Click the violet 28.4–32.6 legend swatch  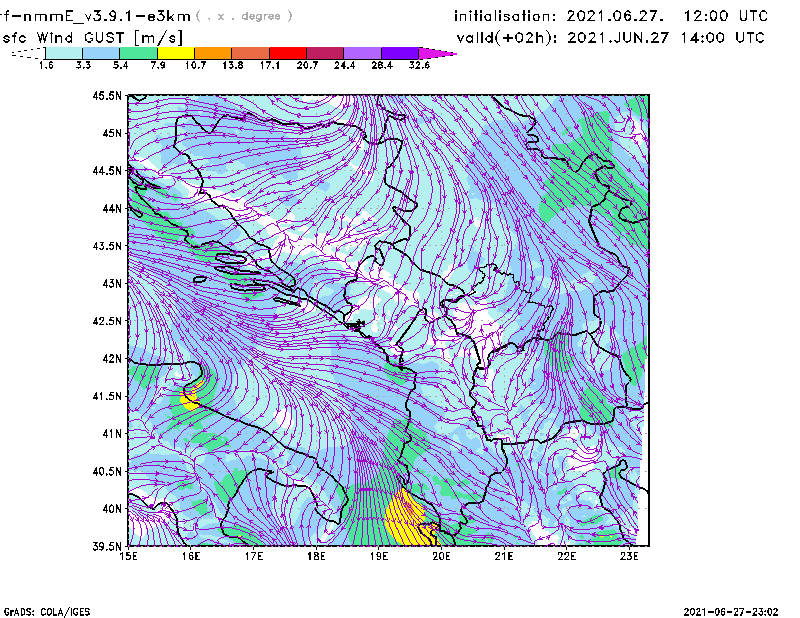click(400, 53)
